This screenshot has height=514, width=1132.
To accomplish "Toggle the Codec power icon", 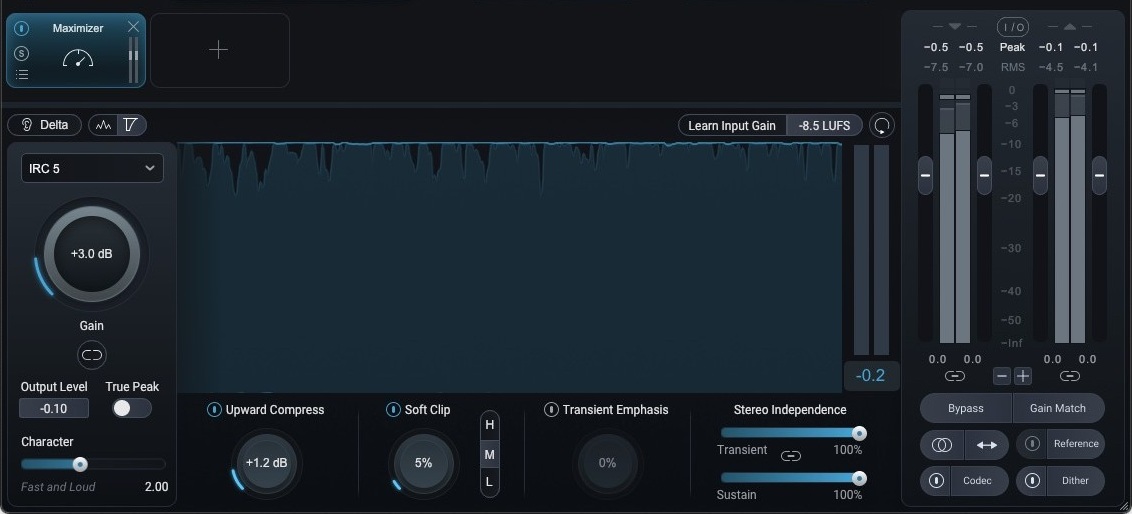I will pos(936,481).
